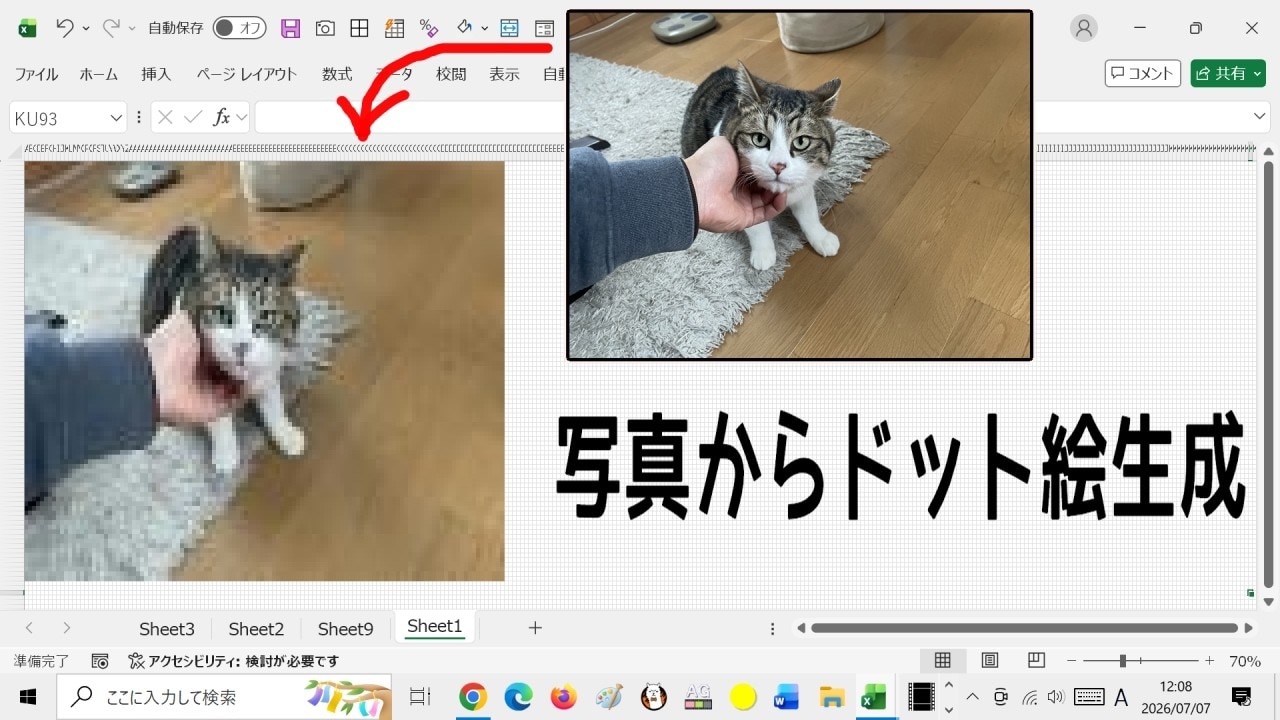Click the next sheet navigation arrow
This screenshot has width=1280, height=720.
tap(67, 628)
